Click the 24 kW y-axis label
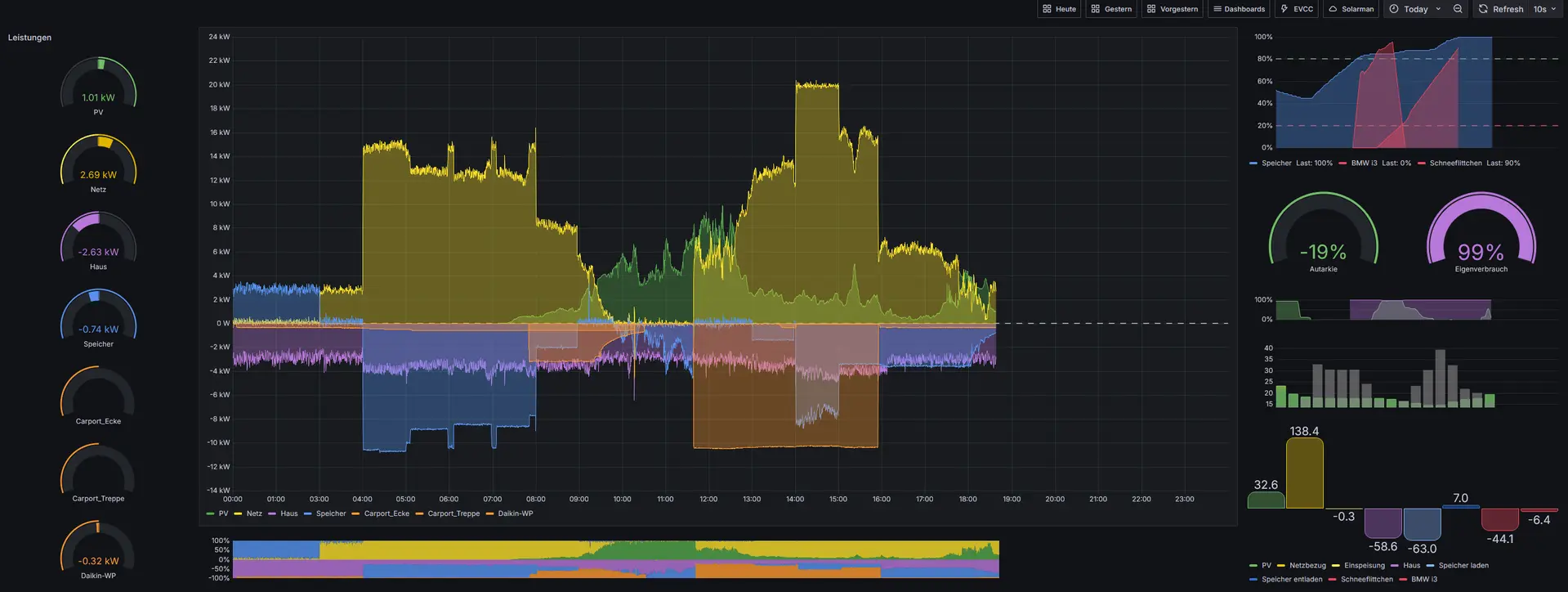1568x592 pixels. [219, 37]
